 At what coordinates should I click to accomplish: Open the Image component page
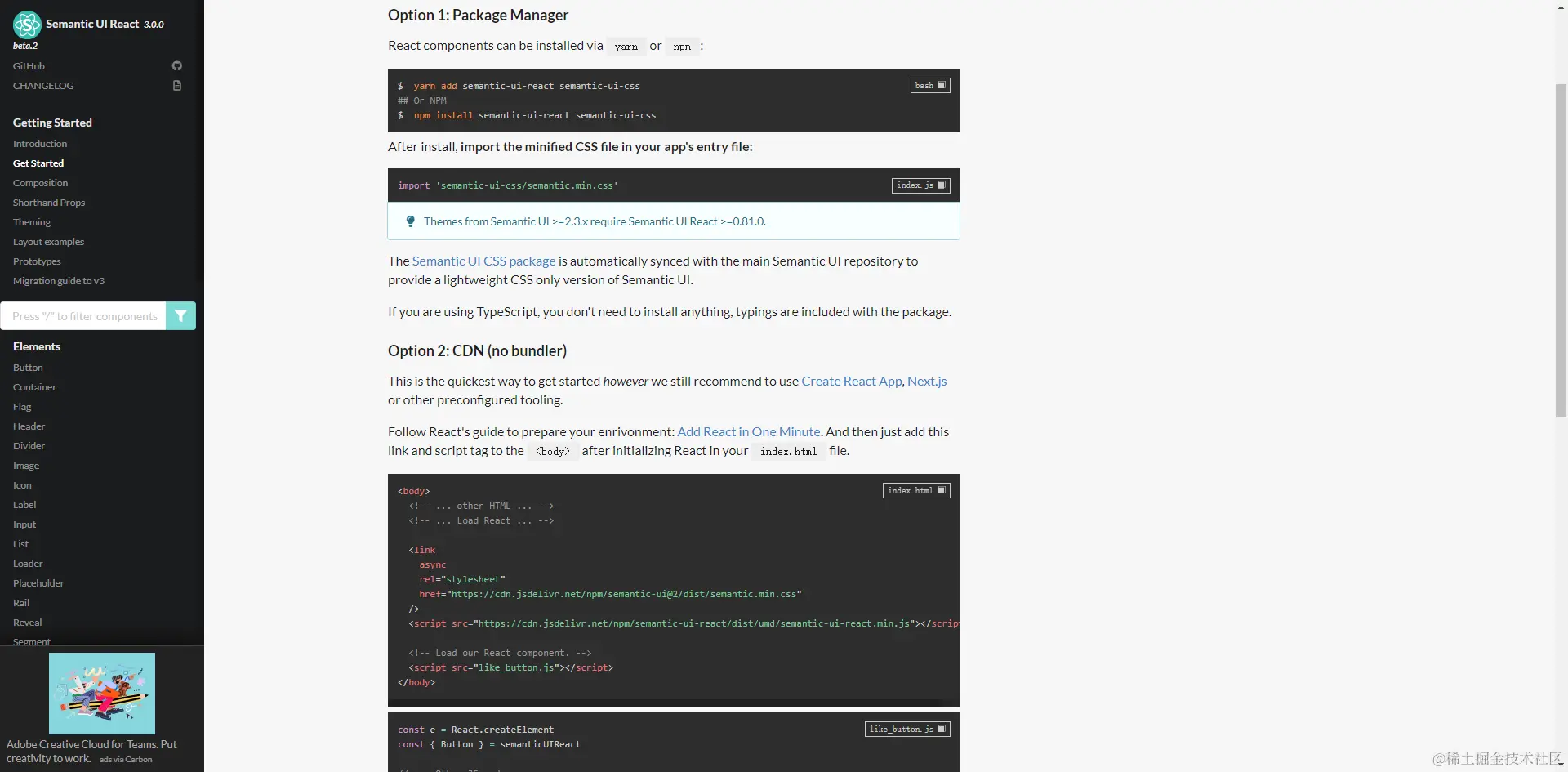26,466
